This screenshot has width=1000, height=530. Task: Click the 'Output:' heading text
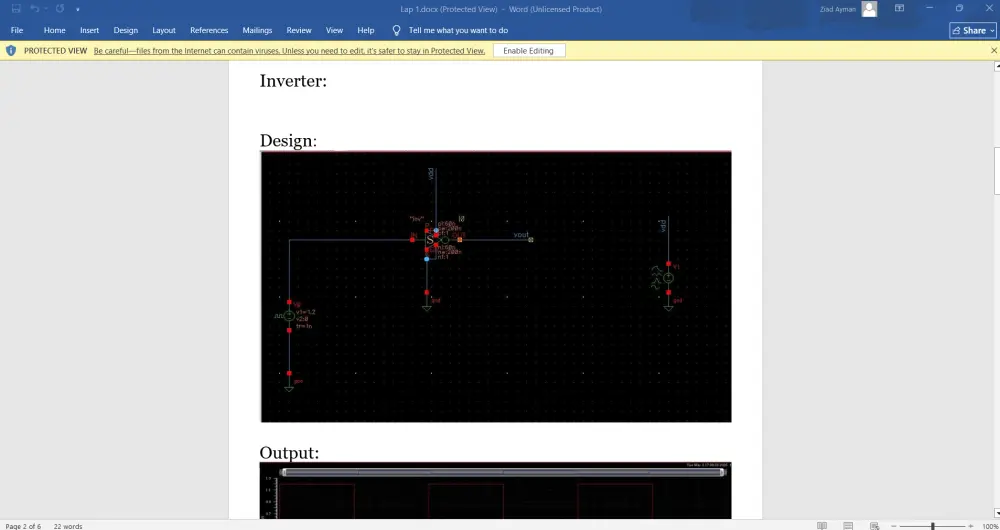pyautogui.click(x=289, y=453)
